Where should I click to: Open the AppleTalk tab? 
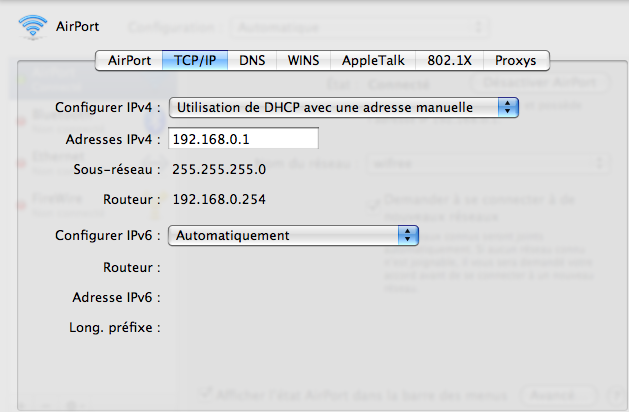click(373, 61)
